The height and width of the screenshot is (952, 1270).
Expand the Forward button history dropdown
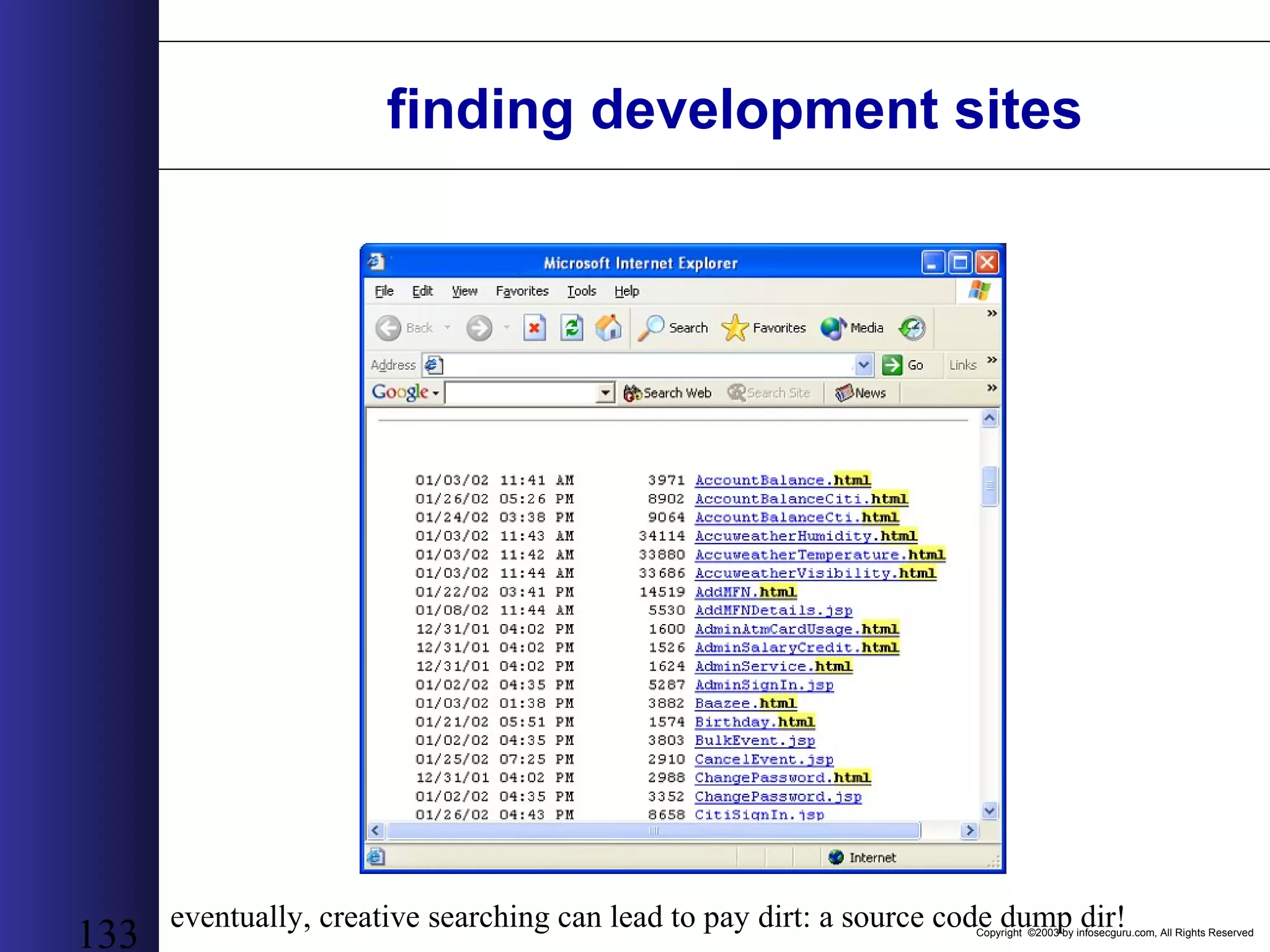(x=507, y=328)
